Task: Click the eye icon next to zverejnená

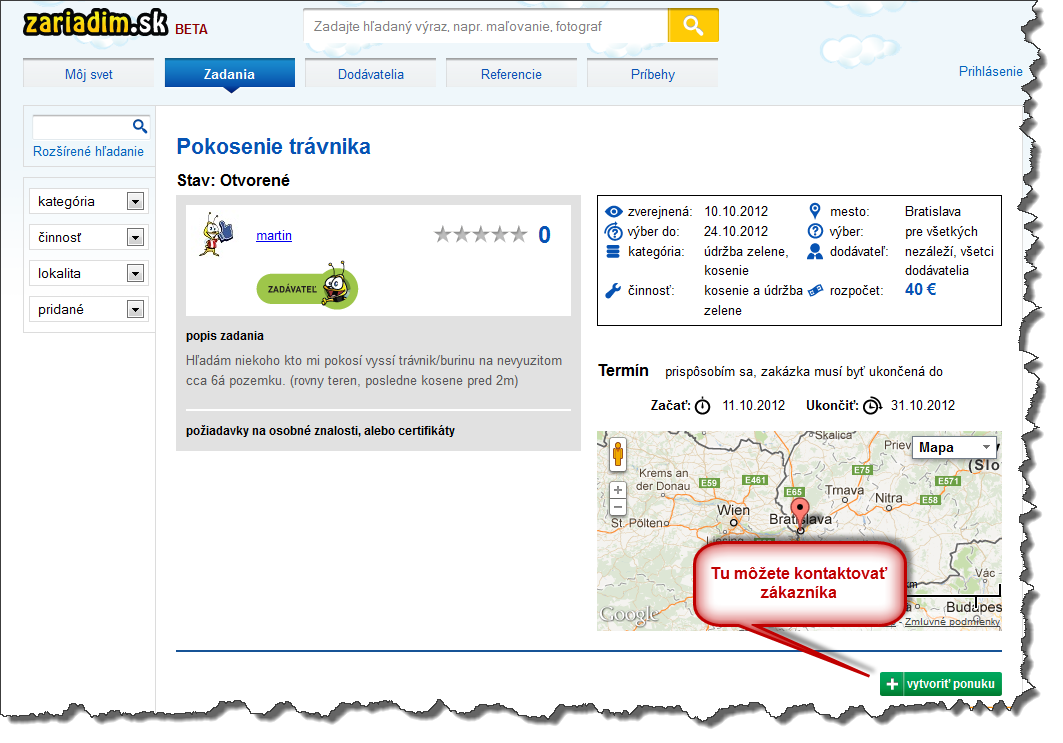Action: [x=614, y=212]
